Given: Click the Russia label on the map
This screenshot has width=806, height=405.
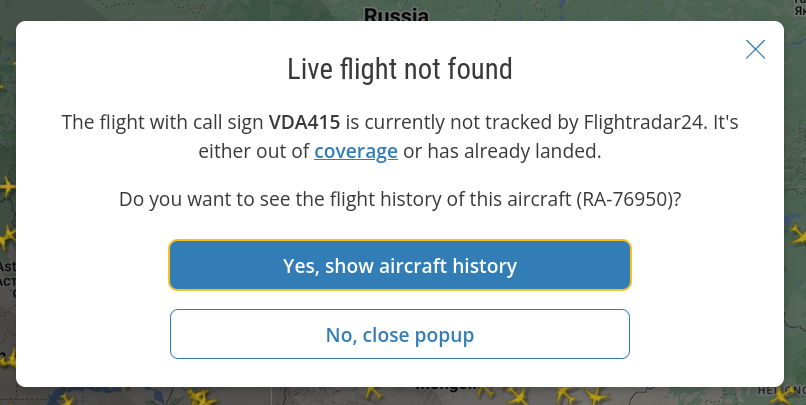Looking at the screenshot, I should point(396,14).
